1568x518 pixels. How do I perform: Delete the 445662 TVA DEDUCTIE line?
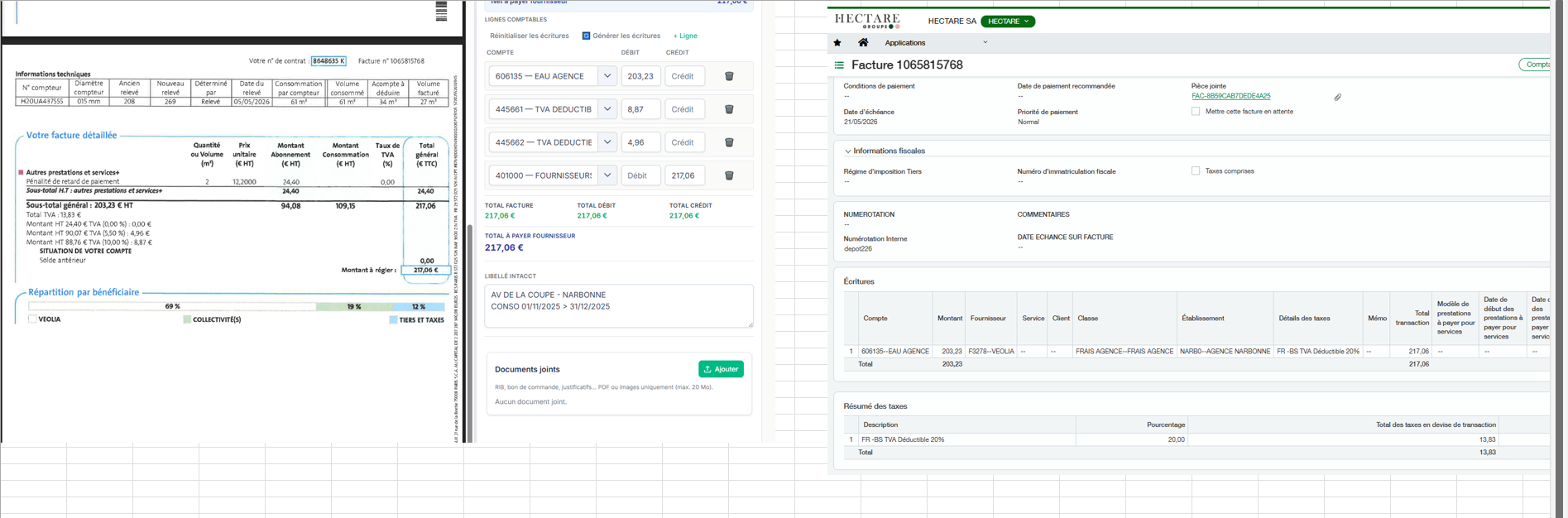729,142
